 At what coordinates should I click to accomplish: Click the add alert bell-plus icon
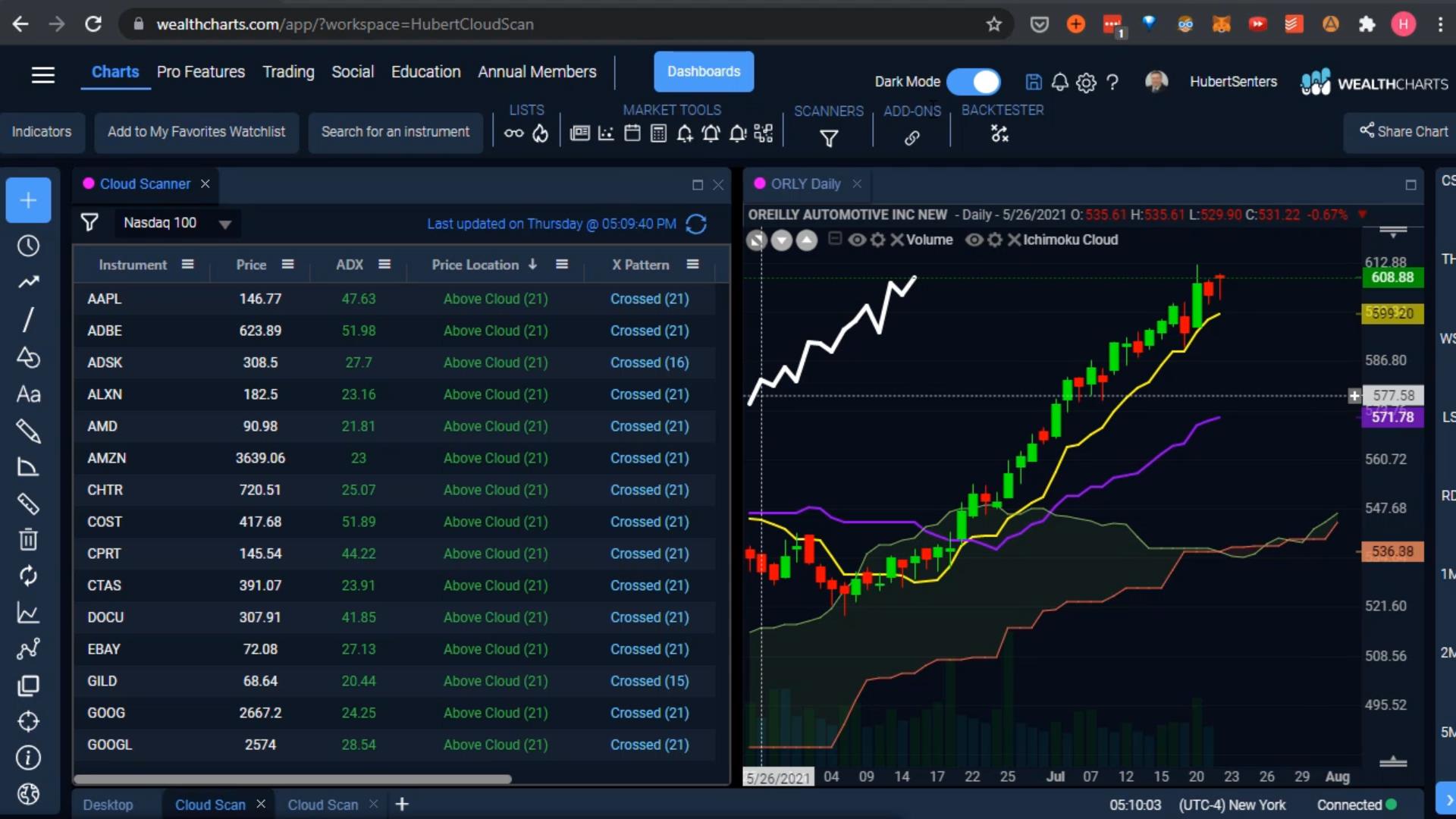pyautogui.click(x=685, y=134)
